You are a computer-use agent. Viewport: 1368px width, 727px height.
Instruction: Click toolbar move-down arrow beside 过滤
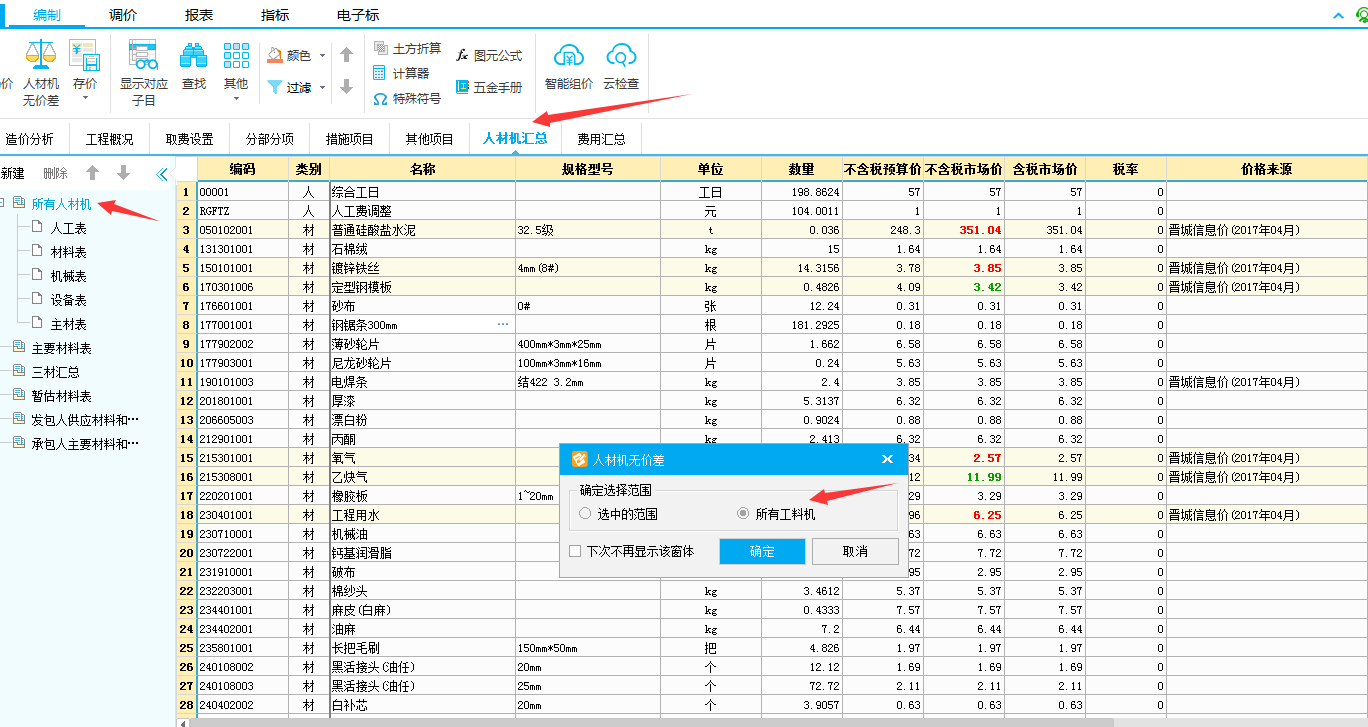pos(346,87)
